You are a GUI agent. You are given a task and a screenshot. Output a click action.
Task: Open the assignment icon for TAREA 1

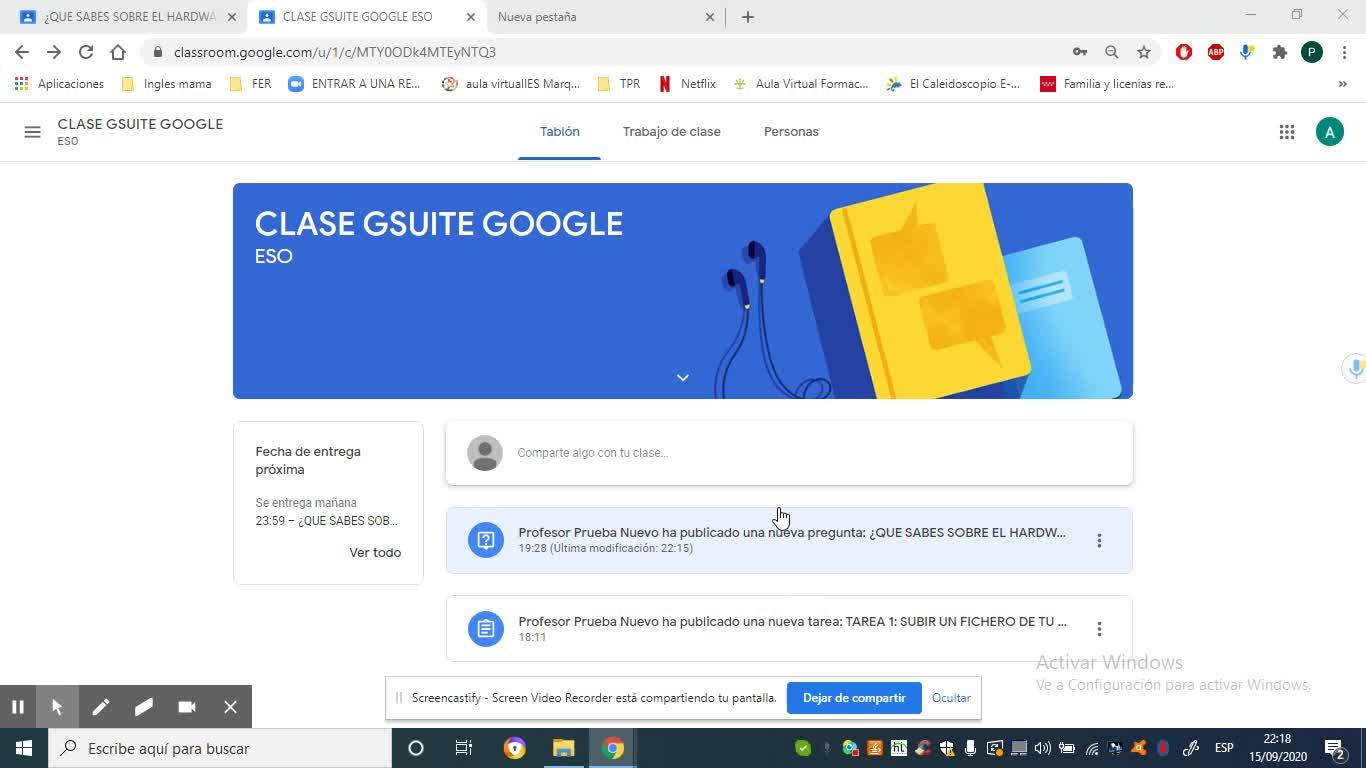[486, 629]
